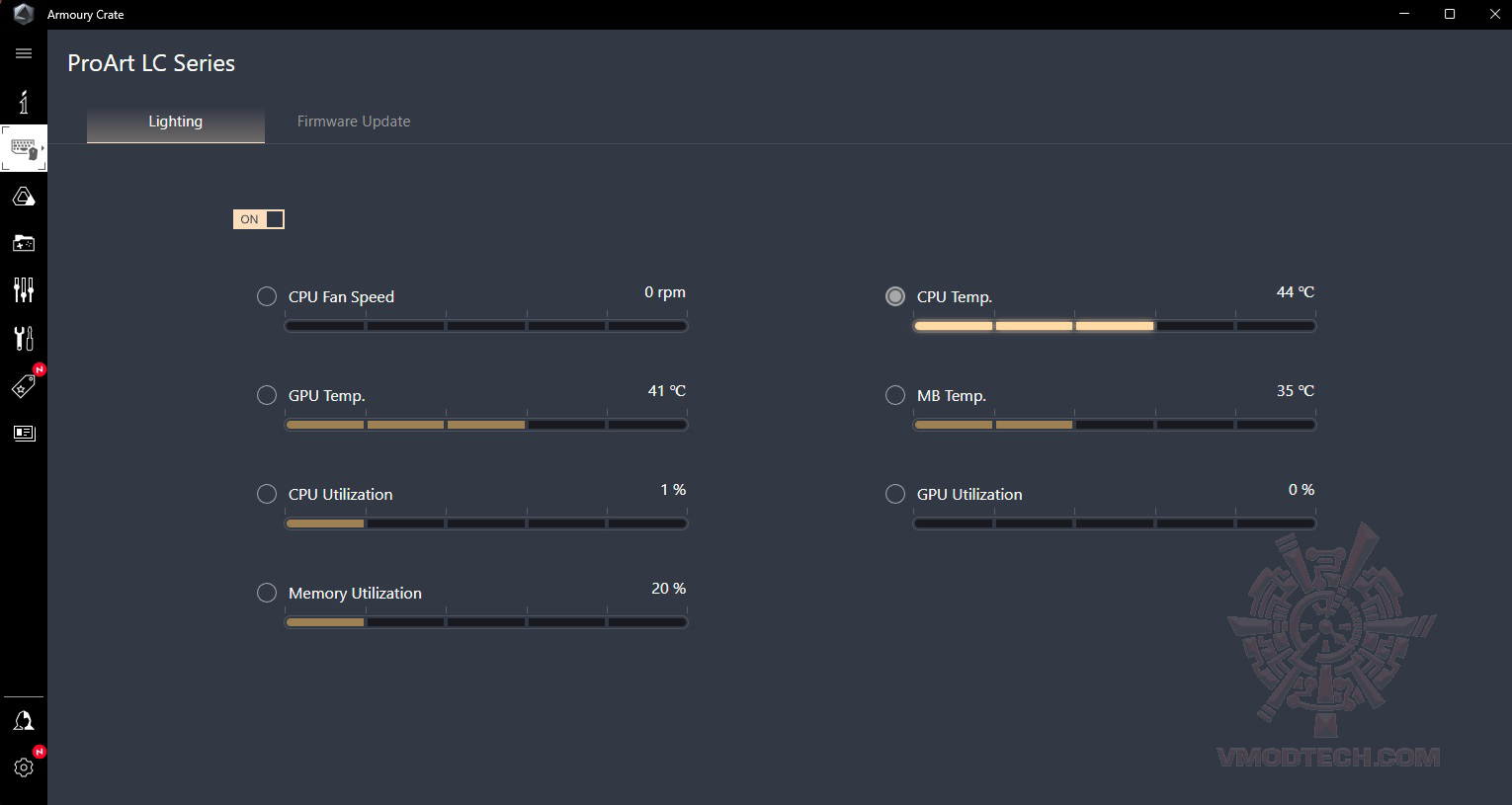1512x805 pixels.
Task: Open the User Center profile icon
Action: (24, 721)
